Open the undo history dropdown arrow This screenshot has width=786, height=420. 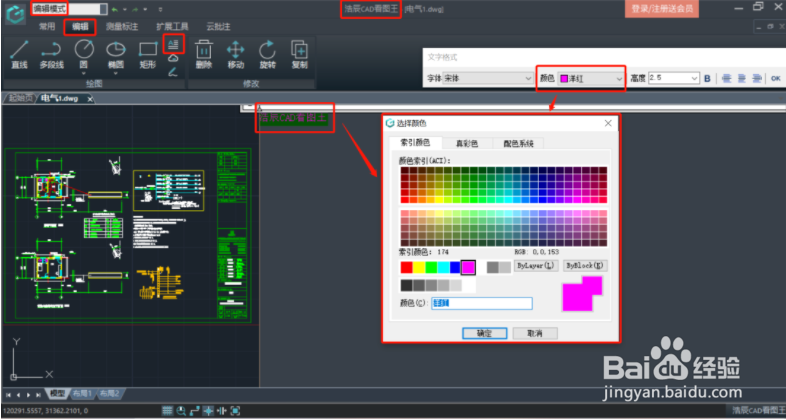(125, 10)
